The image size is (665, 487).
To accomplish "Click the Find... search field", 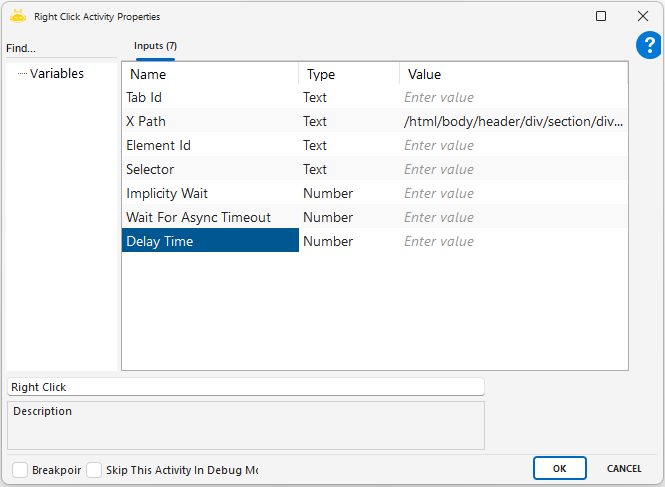I will pyautogui.click(x=60, y=48).
